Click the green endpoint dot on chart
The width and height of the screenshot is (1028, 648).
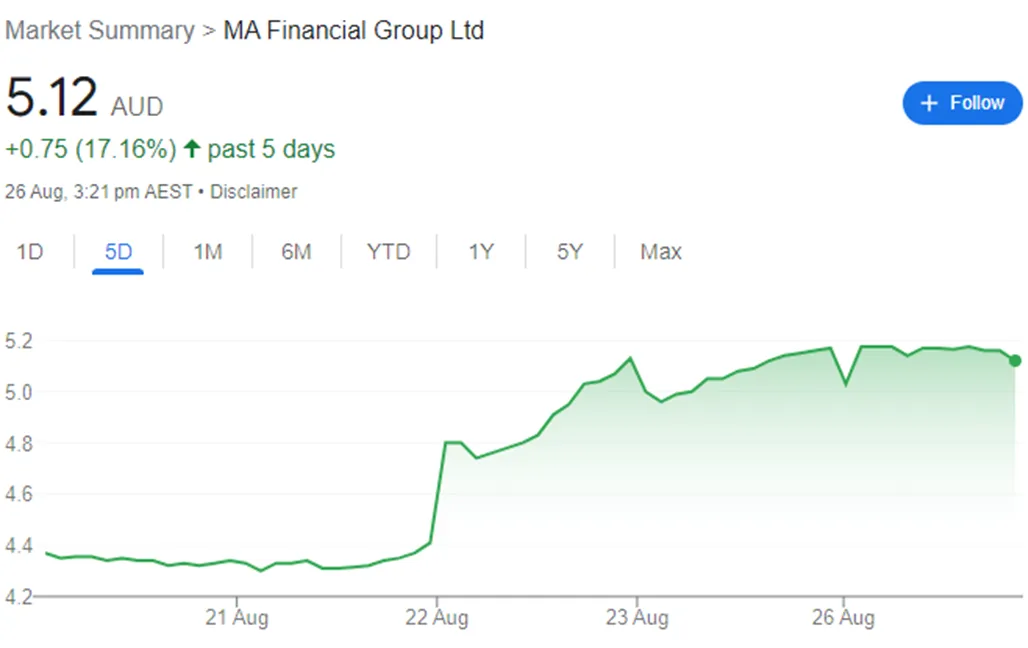point(1015,360)
